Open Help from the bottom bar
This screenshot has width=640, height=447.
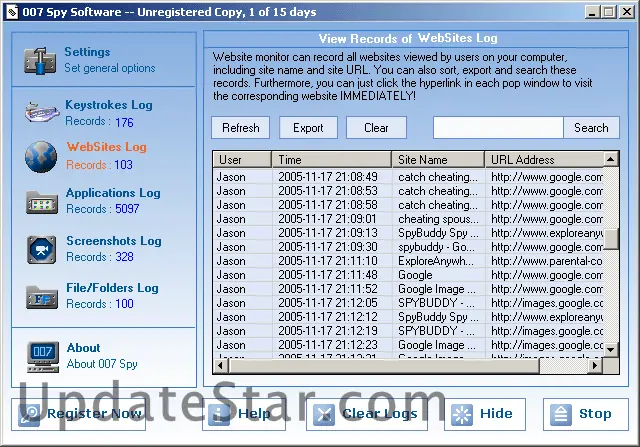[244, 414]
